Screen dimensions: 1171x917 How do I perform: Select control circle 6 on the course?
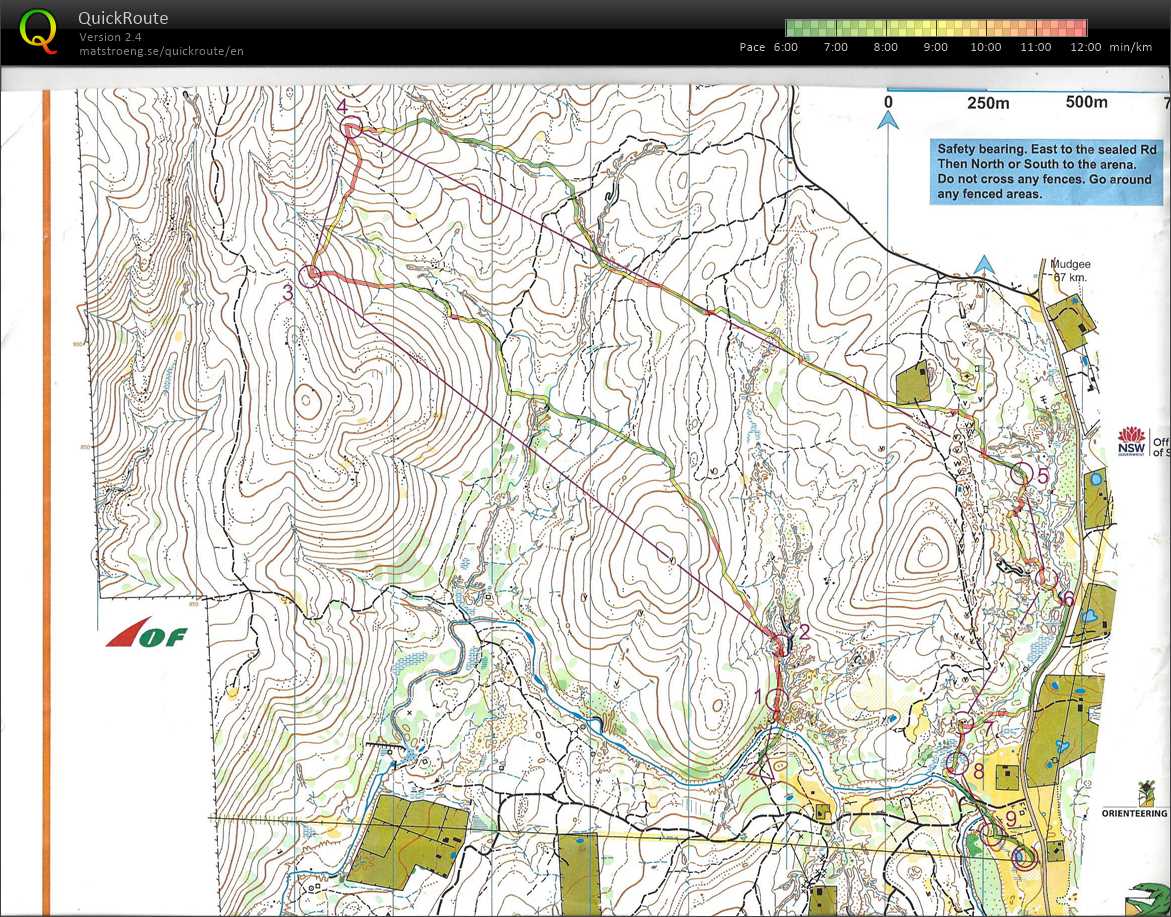[x=1047, y=578]
